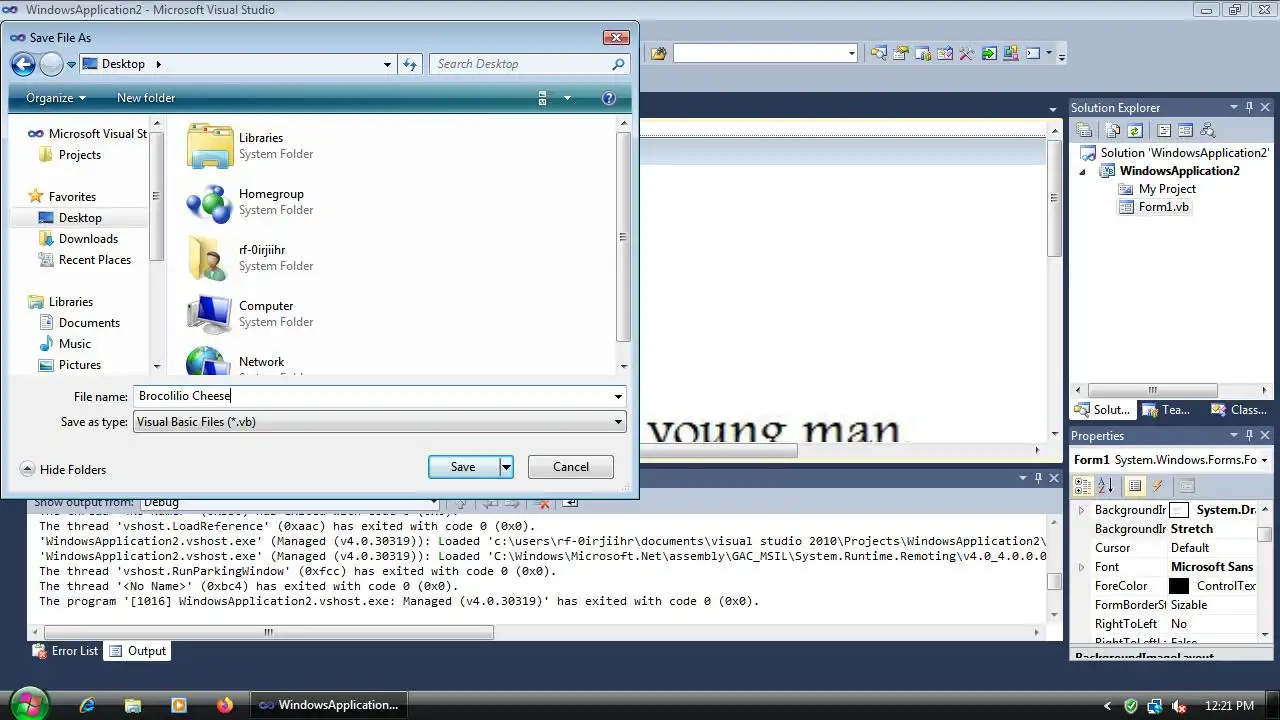The image size is (1280, 720).
Task: Cancel the Save File As dialog
Action: (571, 467)
